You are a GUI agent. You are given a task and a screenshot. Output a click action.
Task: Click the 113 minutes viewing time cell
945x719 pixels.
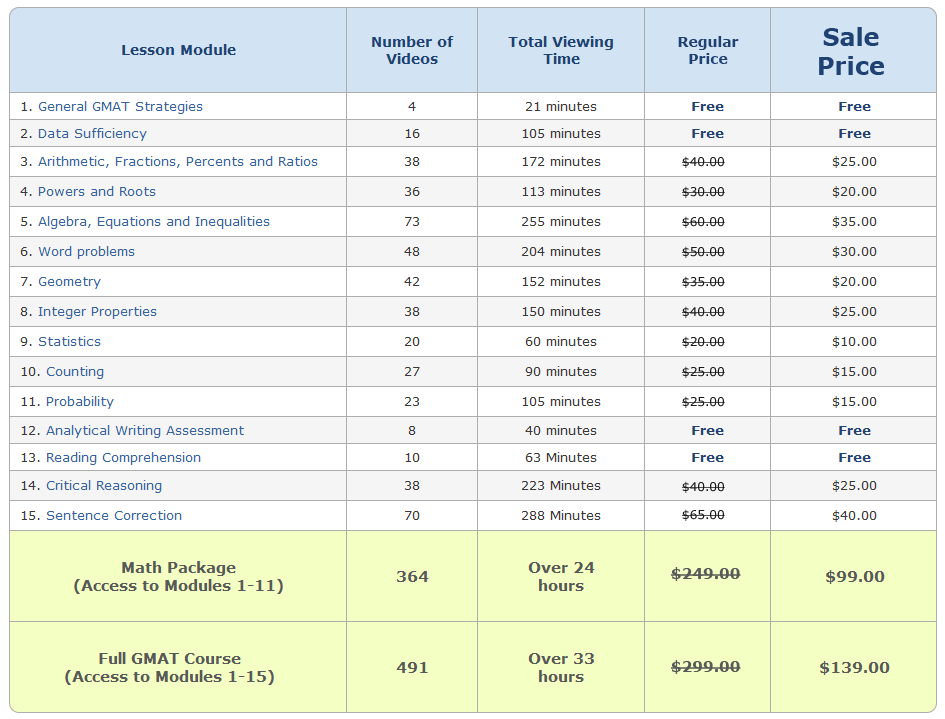point(561,192)
